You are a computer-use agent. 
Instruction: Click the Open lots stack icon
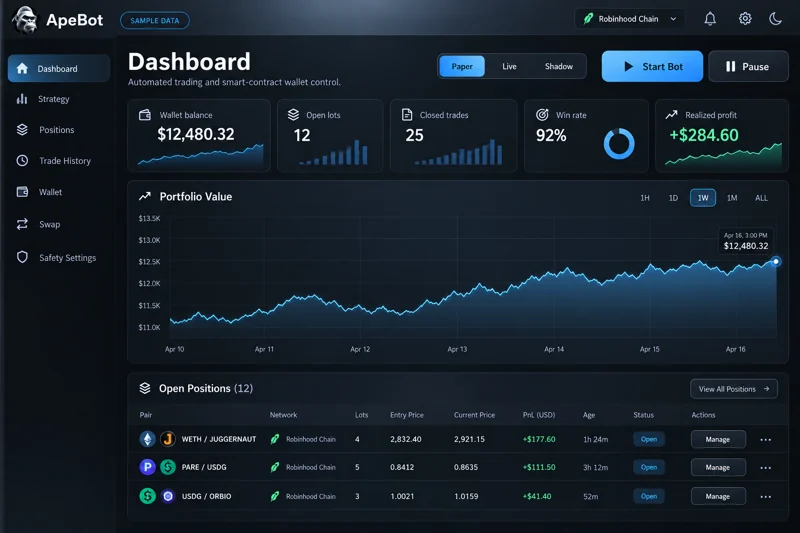coord(293,115)
